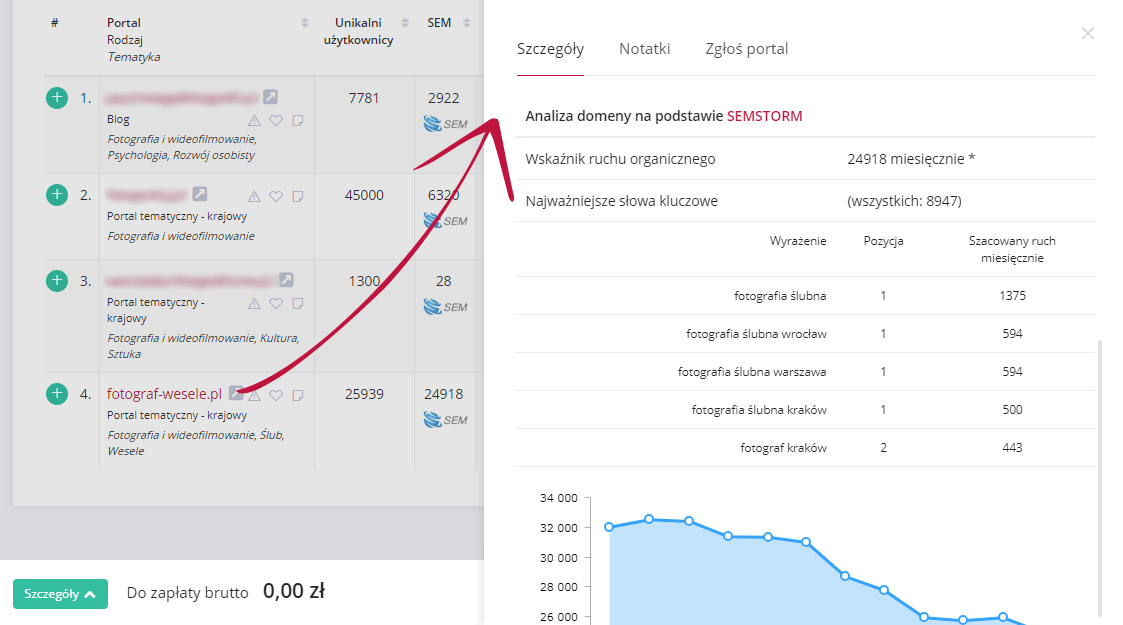
Task: Open the note icon for fotograf-wesele.pl
Action: [x=298, y=395]
